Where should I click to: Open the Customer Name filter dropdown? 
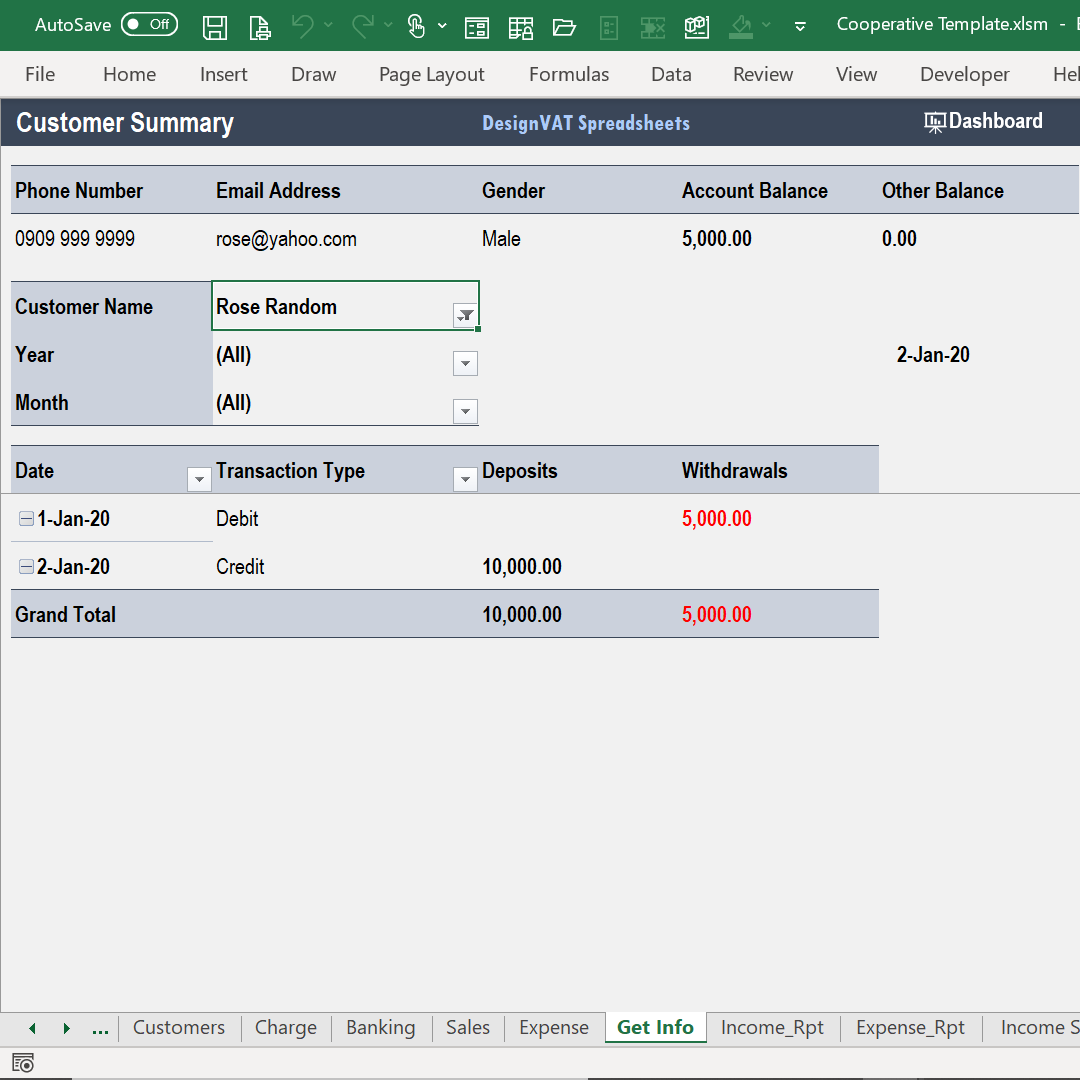pyautogui.click(x=465, y=315)
